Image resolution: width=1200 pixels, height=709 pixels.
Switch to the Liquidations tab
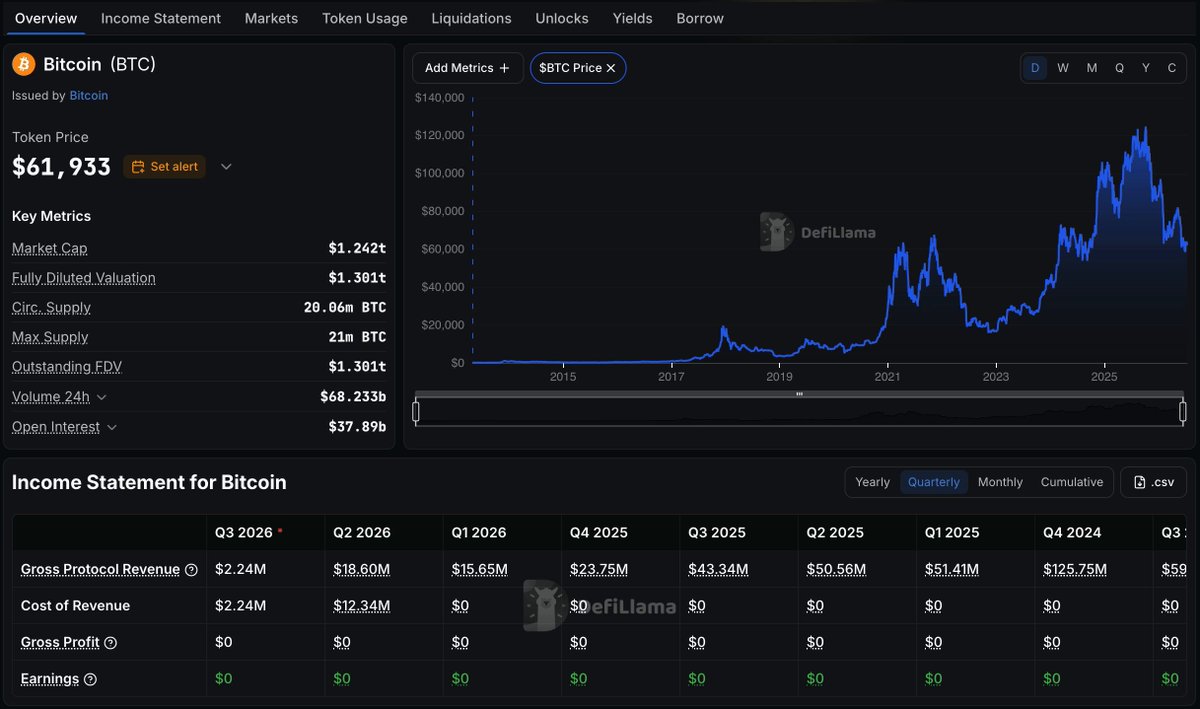coord(471,18)
